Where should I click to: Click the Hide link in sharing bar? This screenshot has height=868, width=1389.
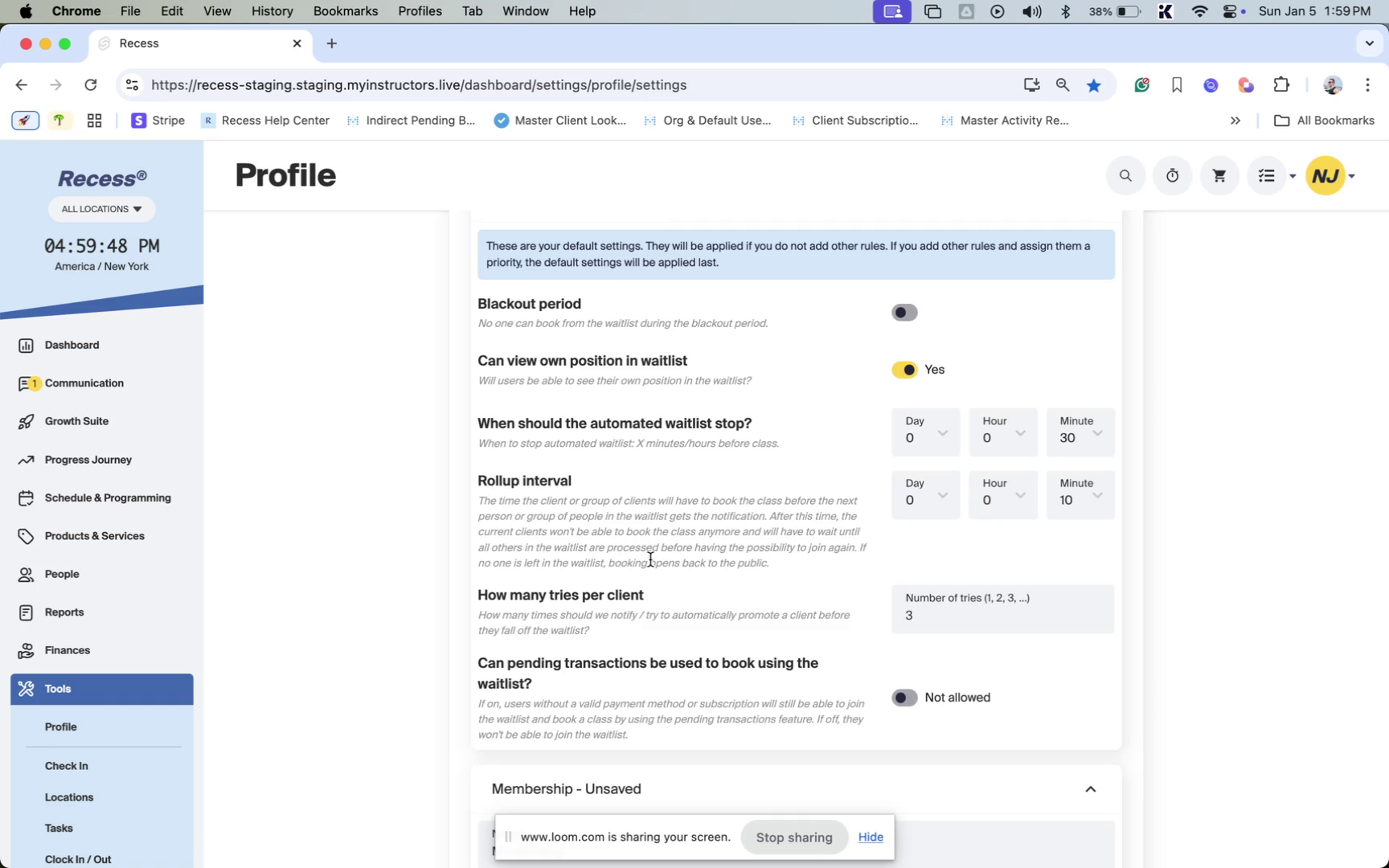pos(871,837)
